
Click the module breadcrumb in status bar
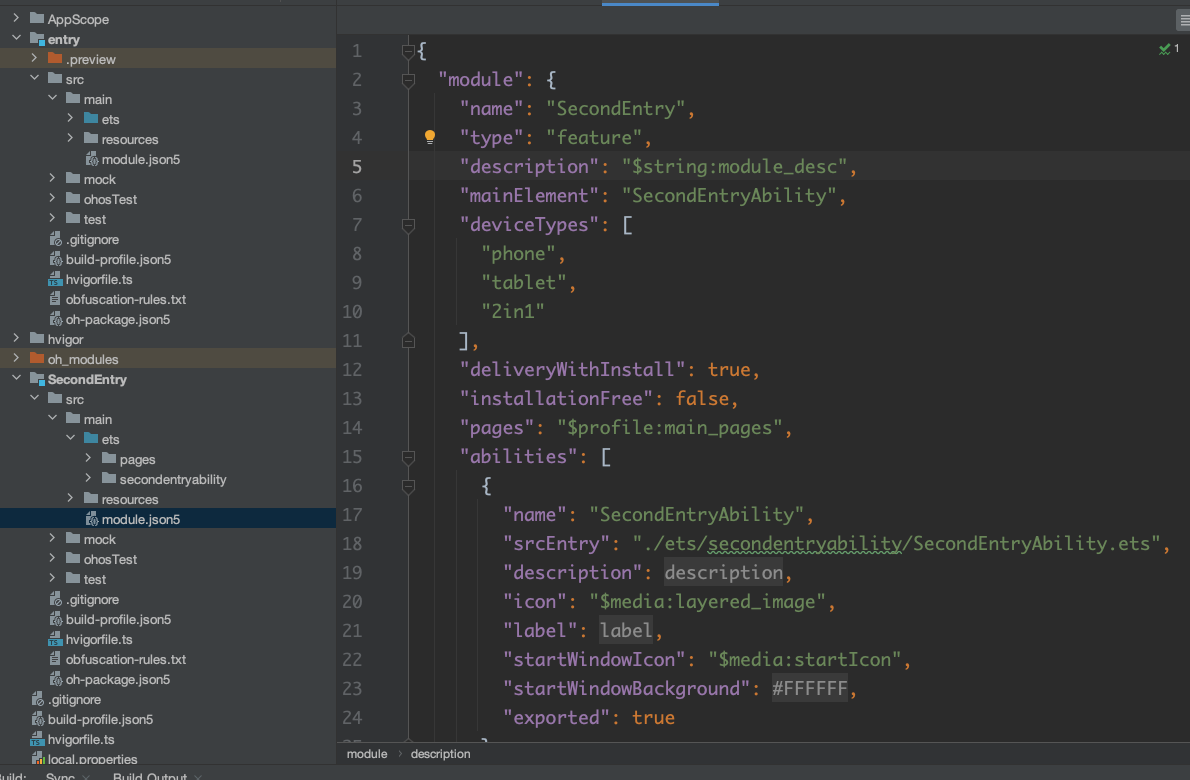pyautogui.click(x=367, y=753)
